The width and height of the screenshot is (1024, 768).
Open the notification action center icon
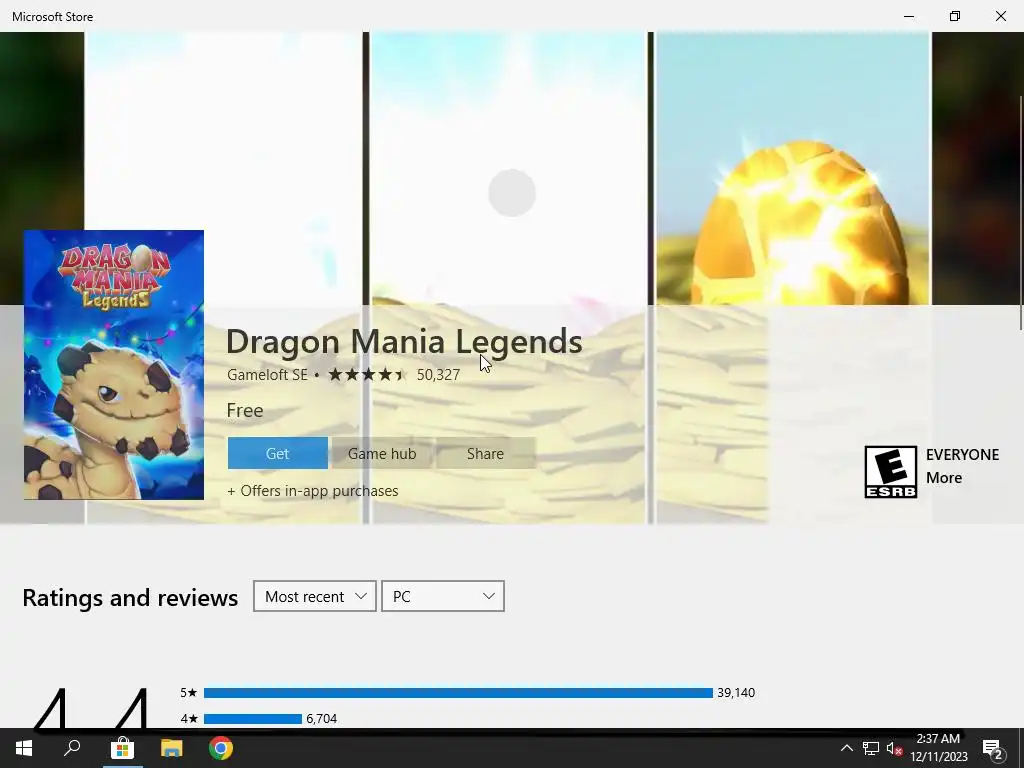click(993, 748)
